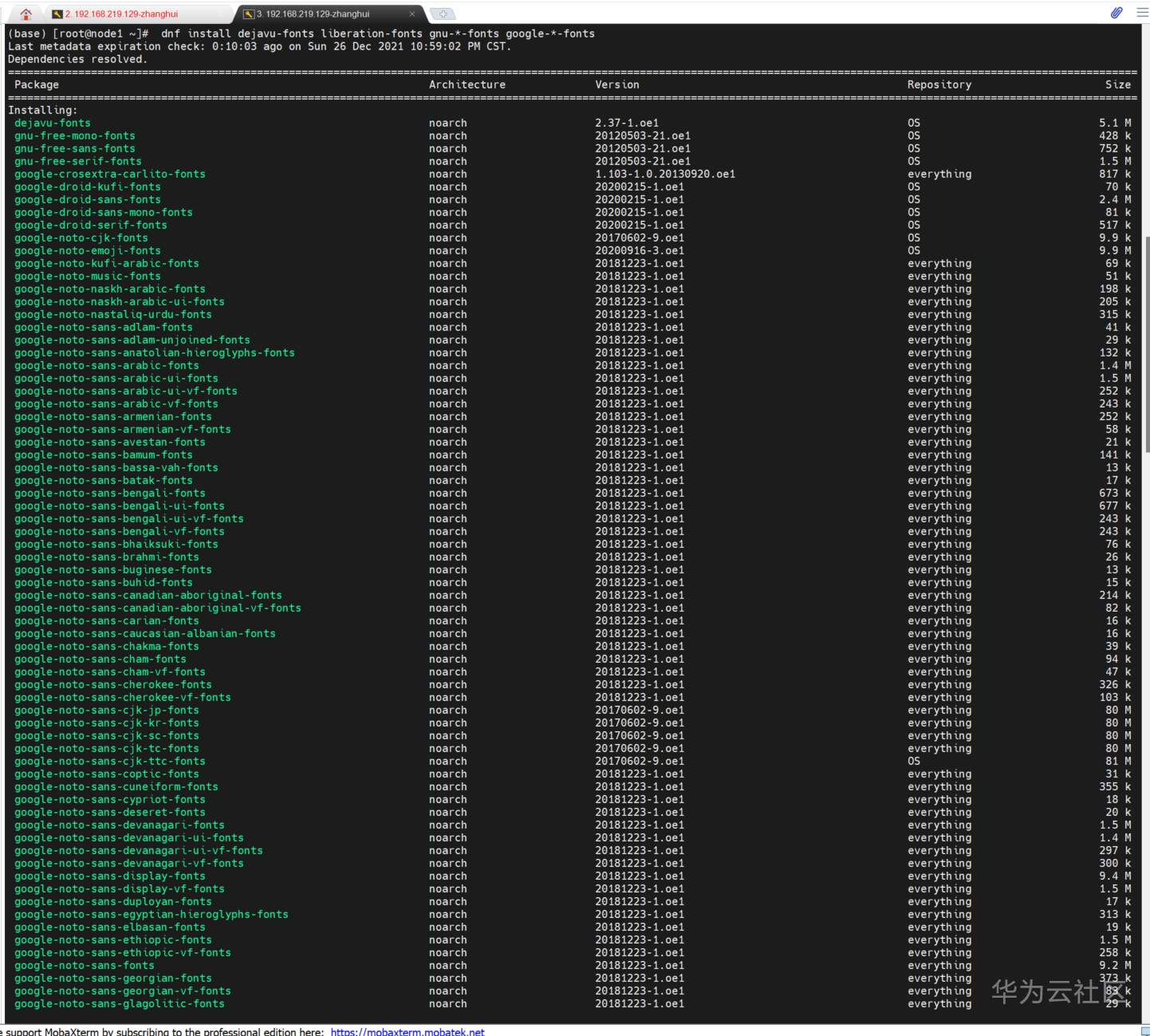The width and height of the screenshot is (1150, 1036).
Task: Click google-noto-sans-georgian-fonts package name
Action: [113, 978]
